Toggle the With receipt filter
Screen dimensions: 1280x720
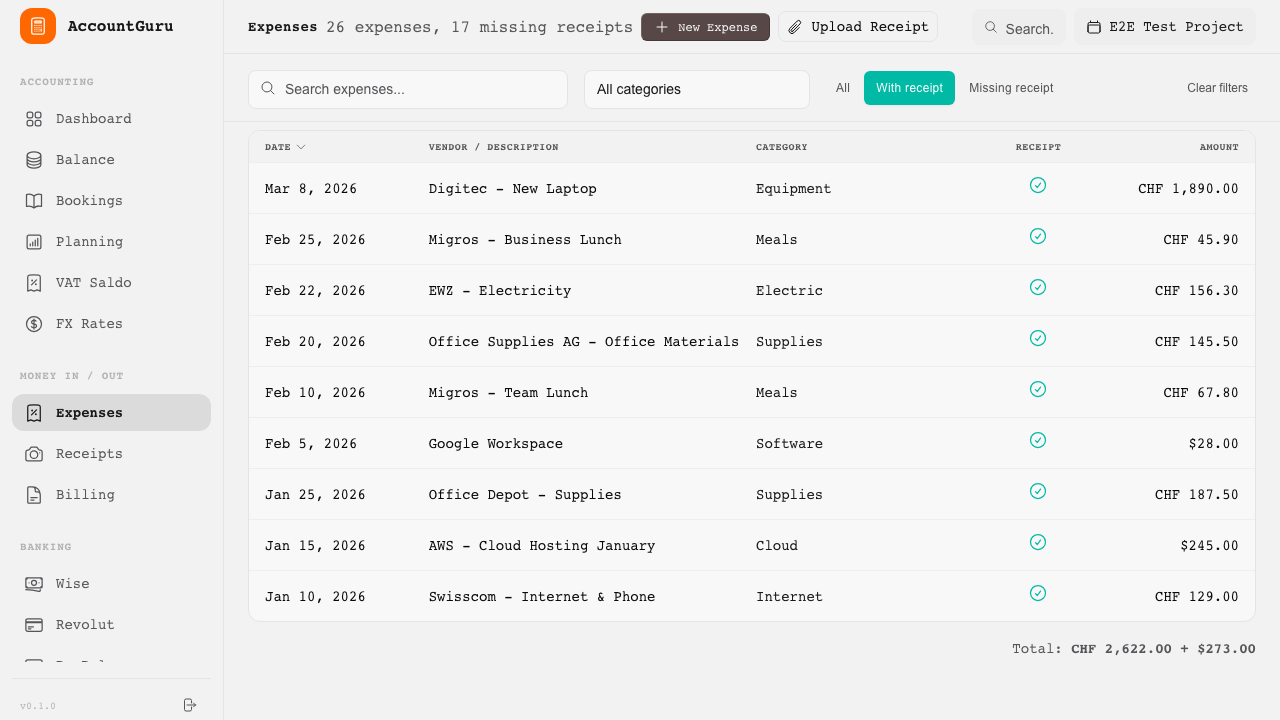(909, 88)
